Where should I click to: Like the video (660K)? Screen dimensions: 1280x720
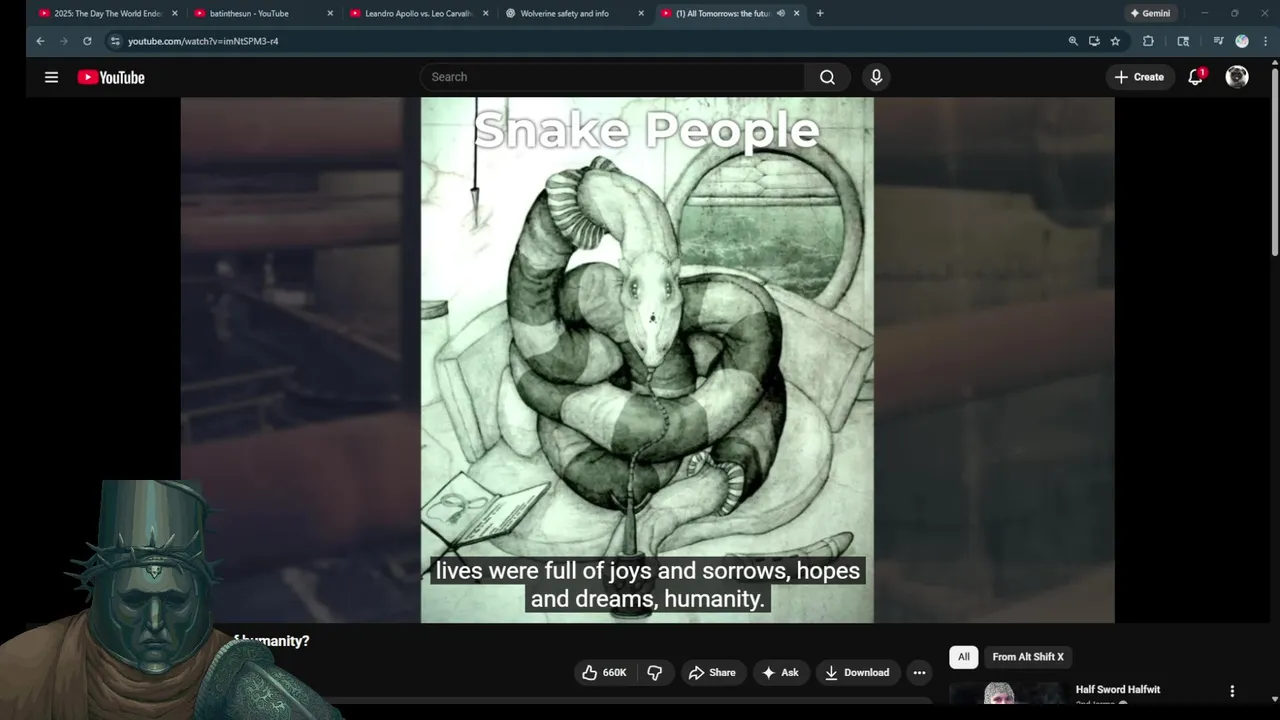pos(604,673)
